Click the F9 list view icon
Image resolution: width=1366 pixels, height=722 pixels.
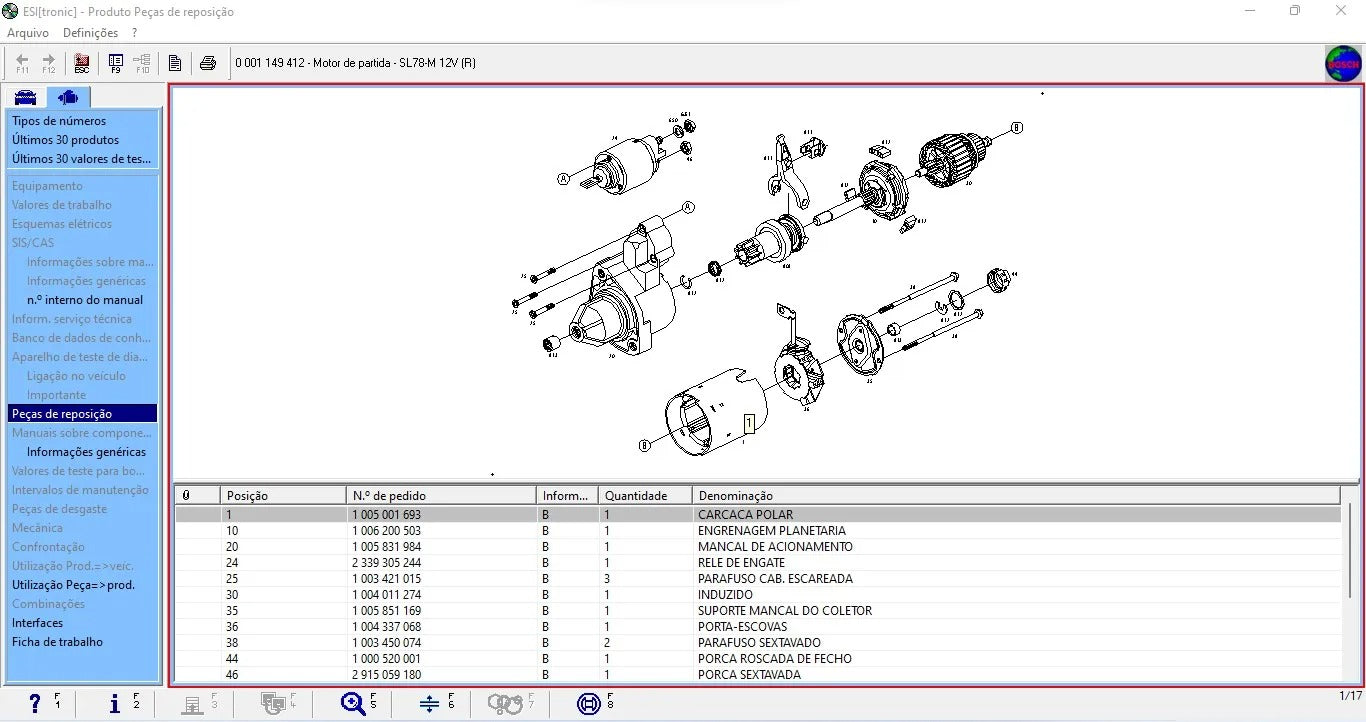click(116, 63)
